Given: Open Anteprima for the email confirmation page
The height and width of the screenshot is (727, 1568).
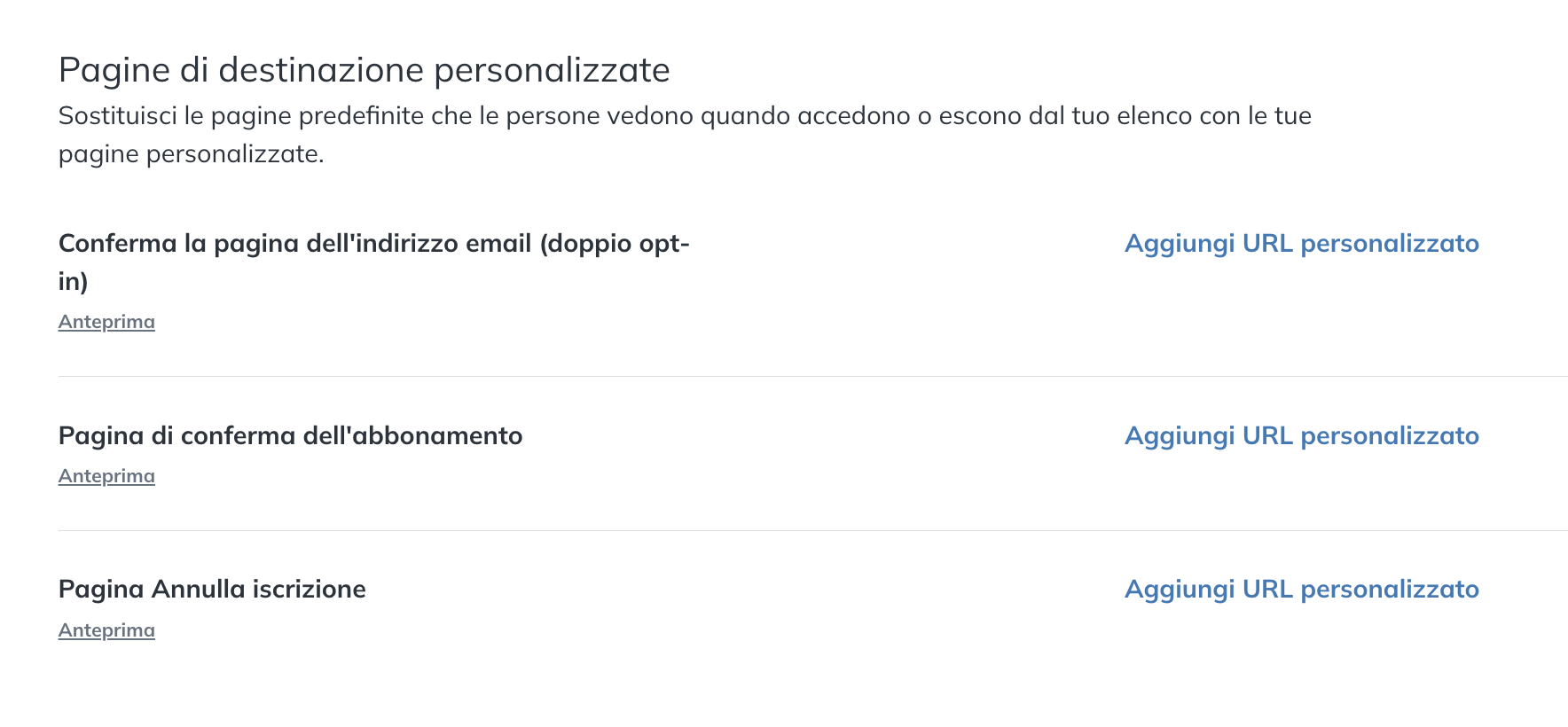Looking at the screenshot, I should [106, 322].
